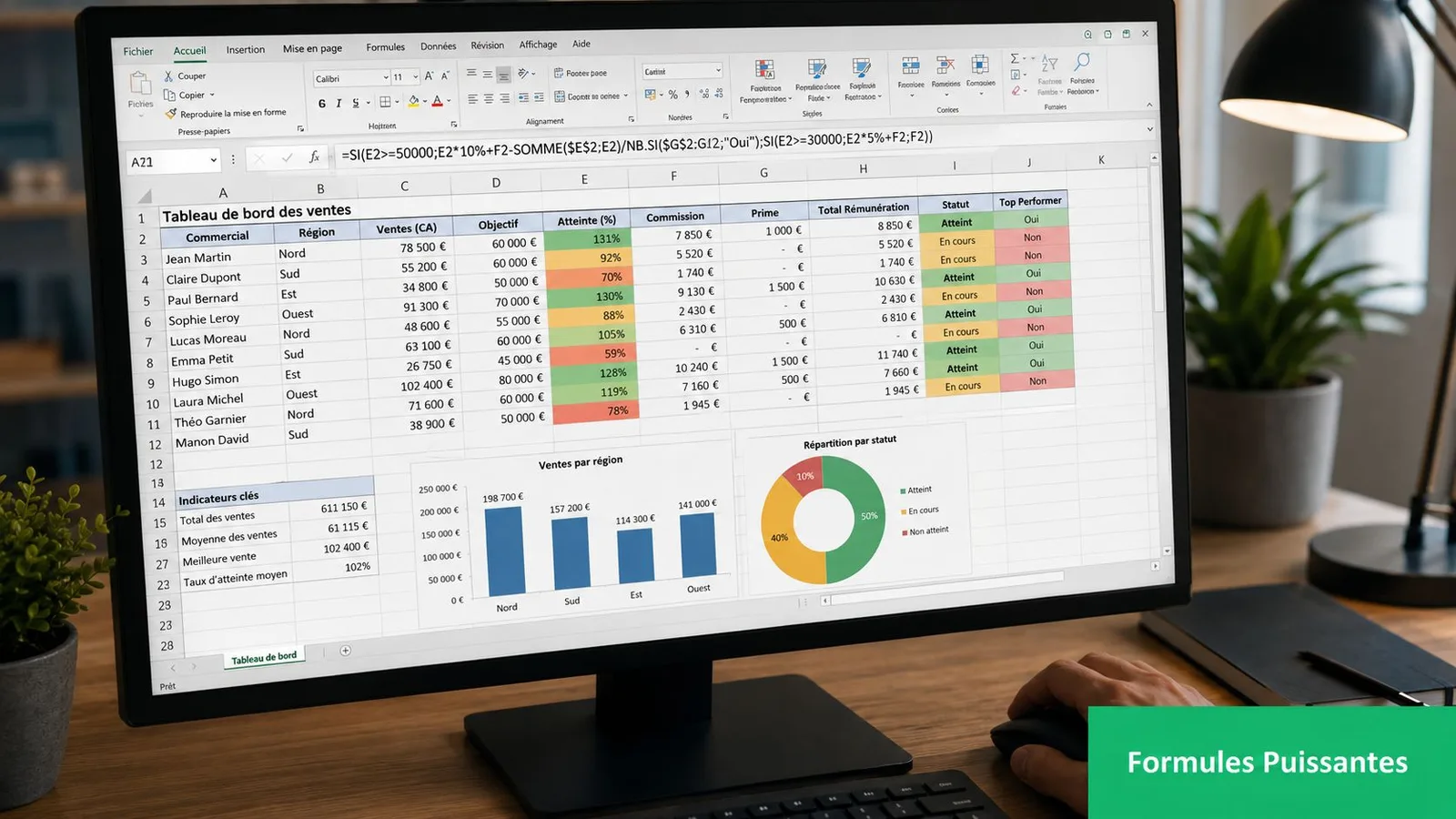Click the fill color bucket swatch

414,101
